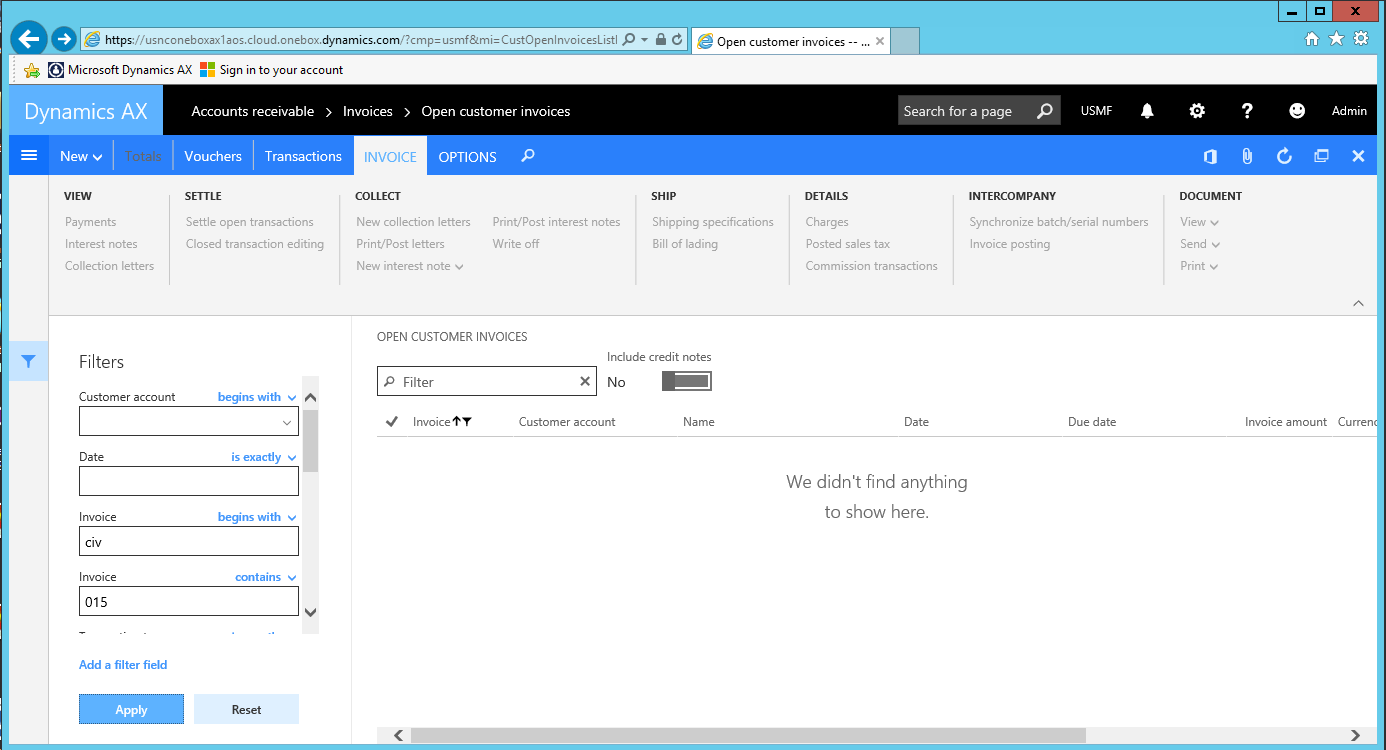
Task: Open the settings gear icon
Action: (x=1197, y=111)
